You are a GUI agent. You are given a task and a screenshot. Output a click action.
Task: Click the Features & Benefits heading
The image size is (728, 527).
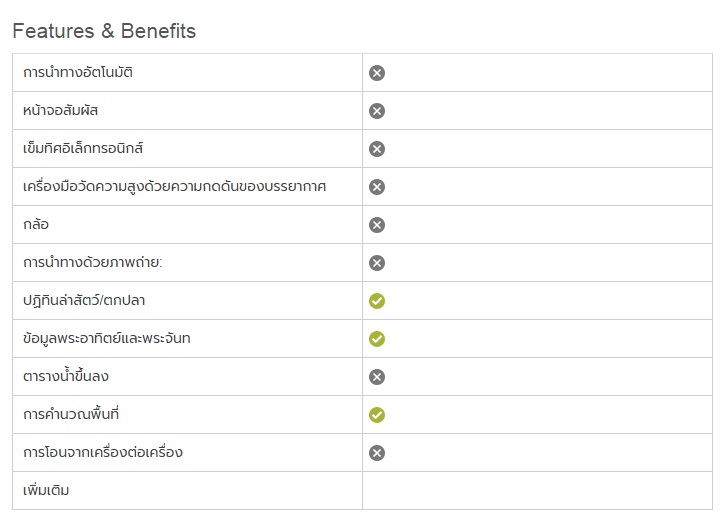pos(104,31)
